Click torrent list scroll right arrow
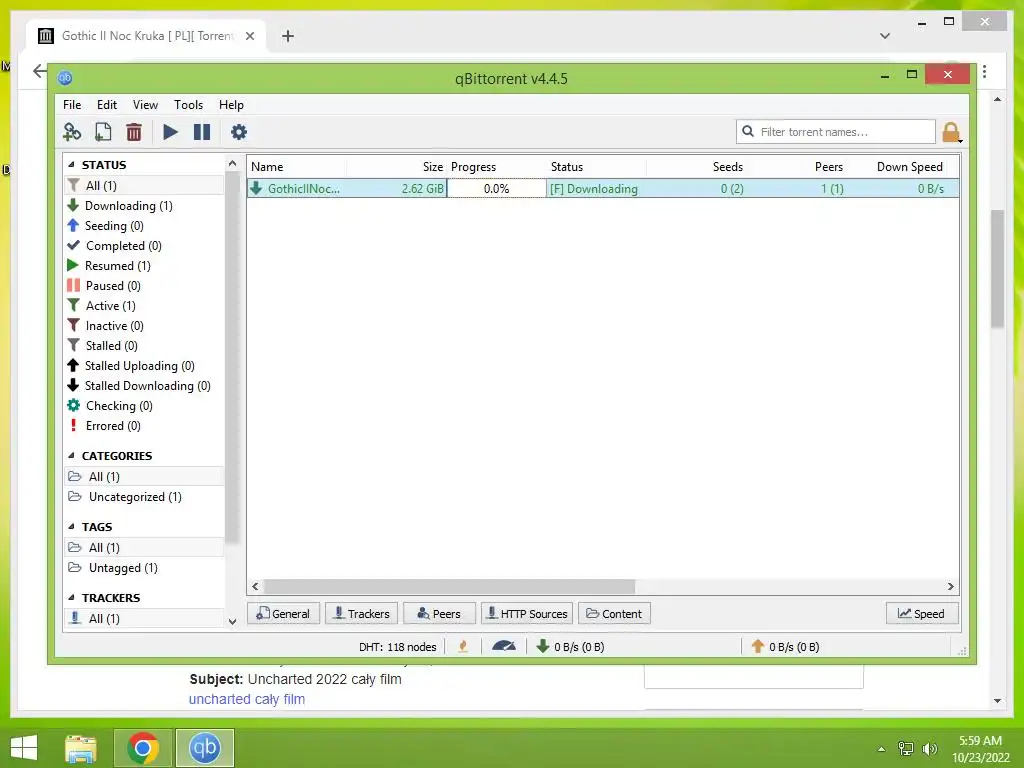Viewport: 1024px width, 768px height. pos(951,586)
